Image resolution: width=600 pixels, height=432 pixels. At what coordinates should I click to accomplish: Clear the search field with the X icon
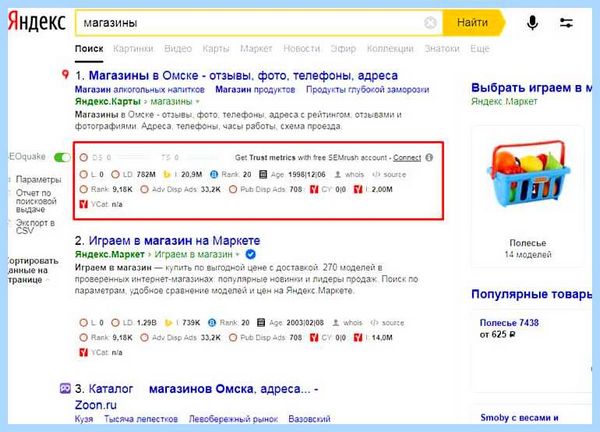pyautogui.click(x=430, y=23)
